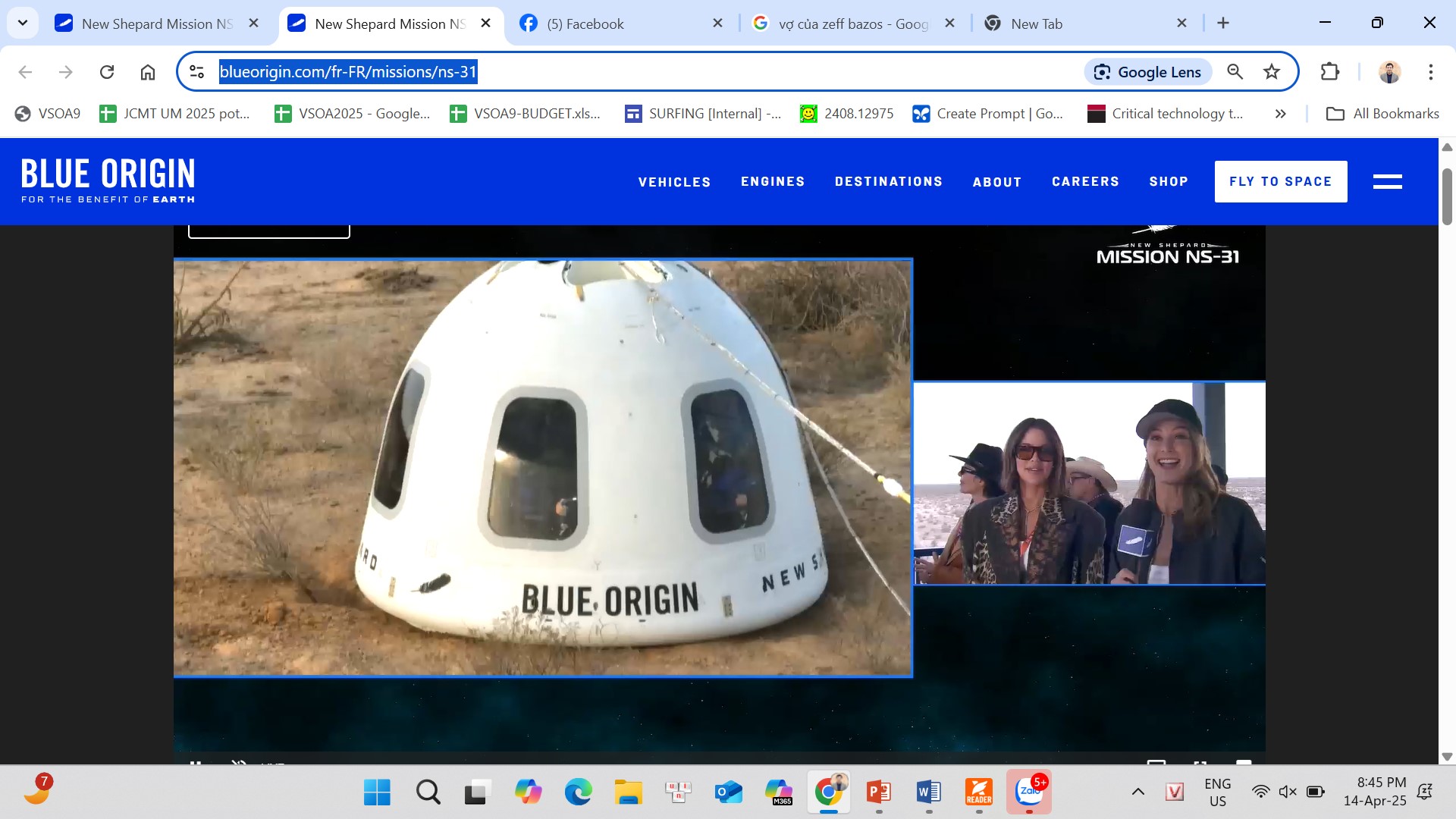This screenshot has height=819, width=1456.
Task: Open the ABOUT menu
Action: click(x=997, y=182)
